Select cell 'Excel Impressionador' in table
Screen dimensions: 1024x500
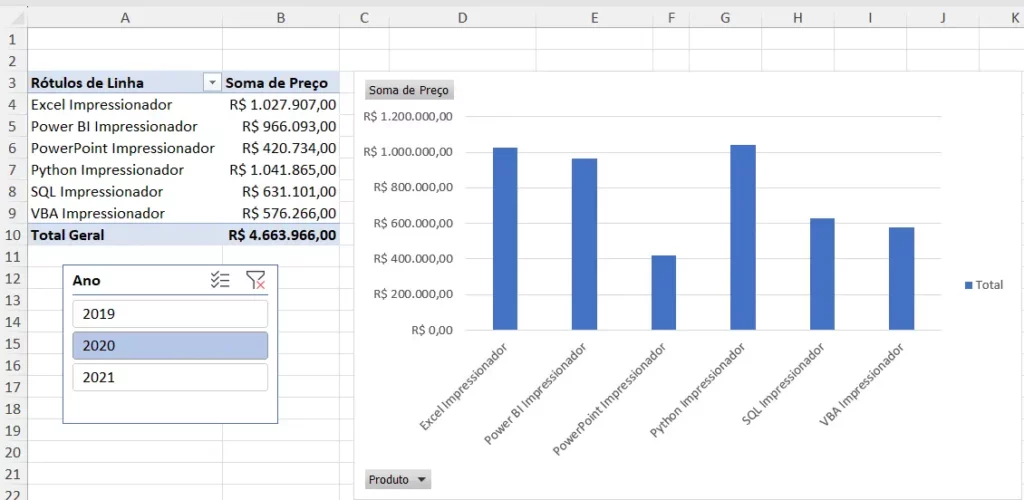pyautogui.click(x=125, y=104)
